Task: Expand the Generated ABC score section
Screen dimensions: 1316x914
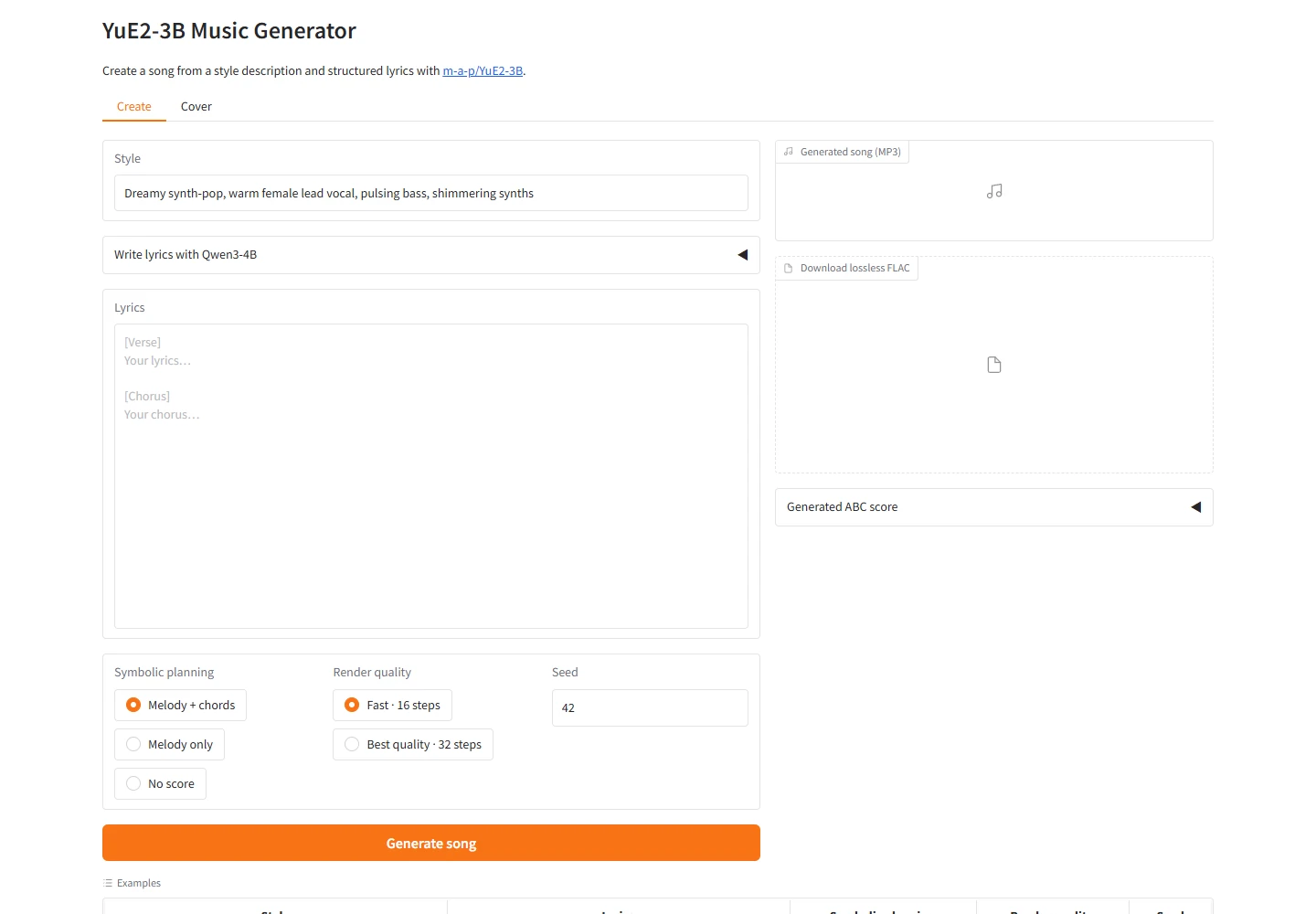Action: [x=994, y=507]
